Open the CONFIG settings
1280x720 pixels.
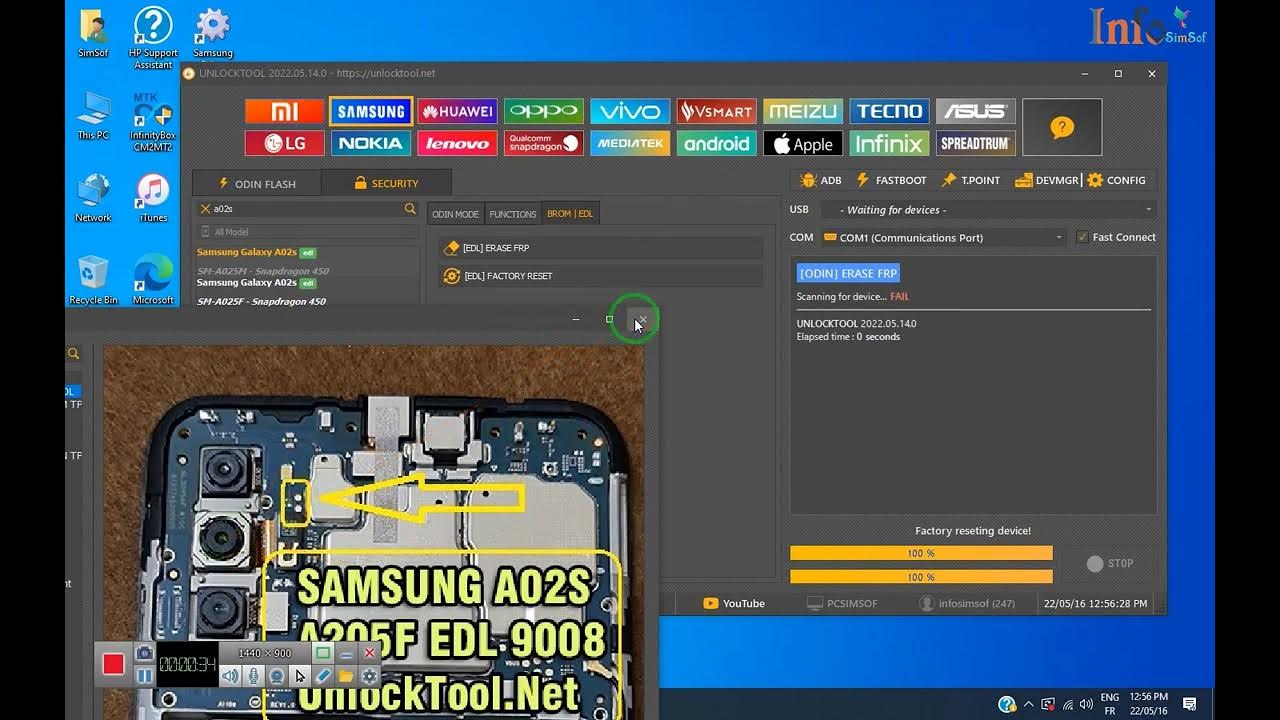coord(1116,181)
